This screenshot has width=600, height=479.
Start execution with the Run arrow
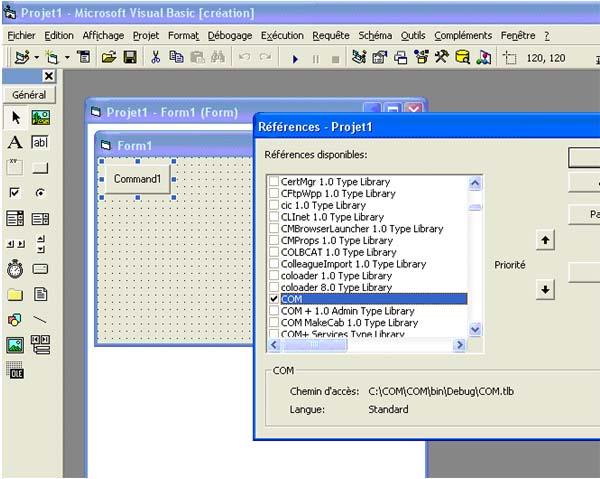point(295,59)
